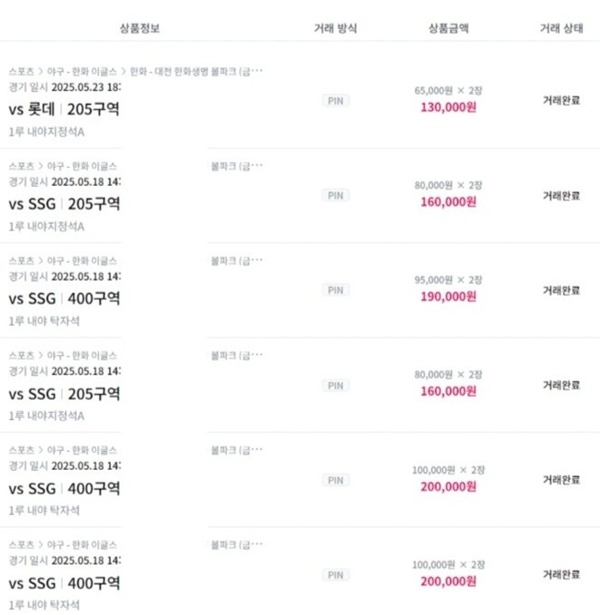600x615 pixels.
Task: Click the chevron after 스포츠 in 롯데 row
Action: pyautogui.click(x=40, y=71)
